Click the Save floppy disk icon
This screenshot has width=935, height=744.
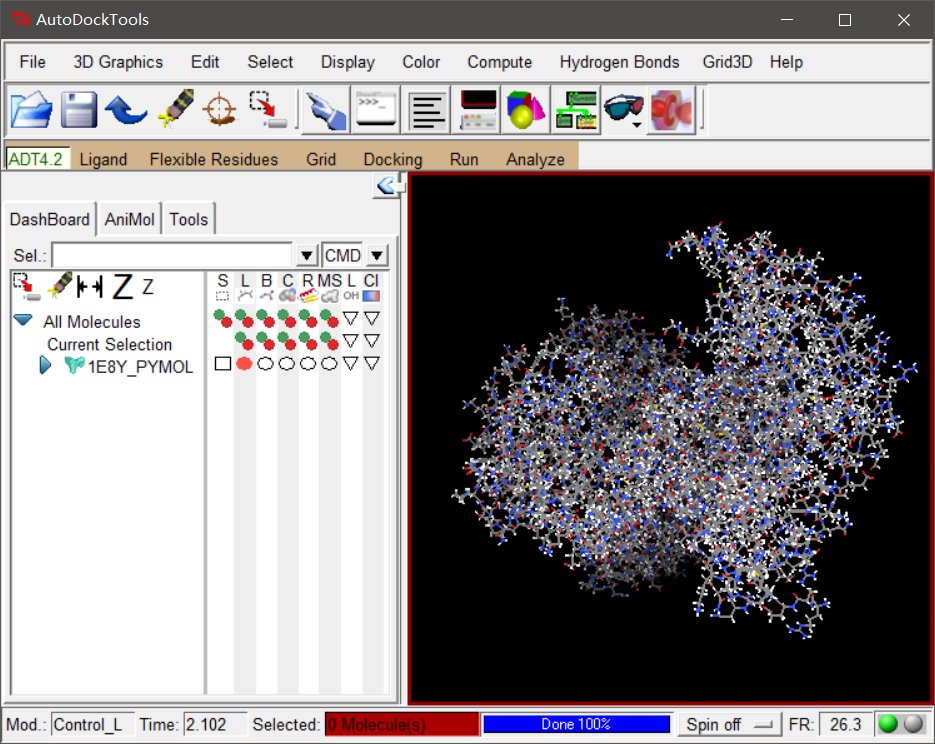pyautogui.click(x=78, y=110)
